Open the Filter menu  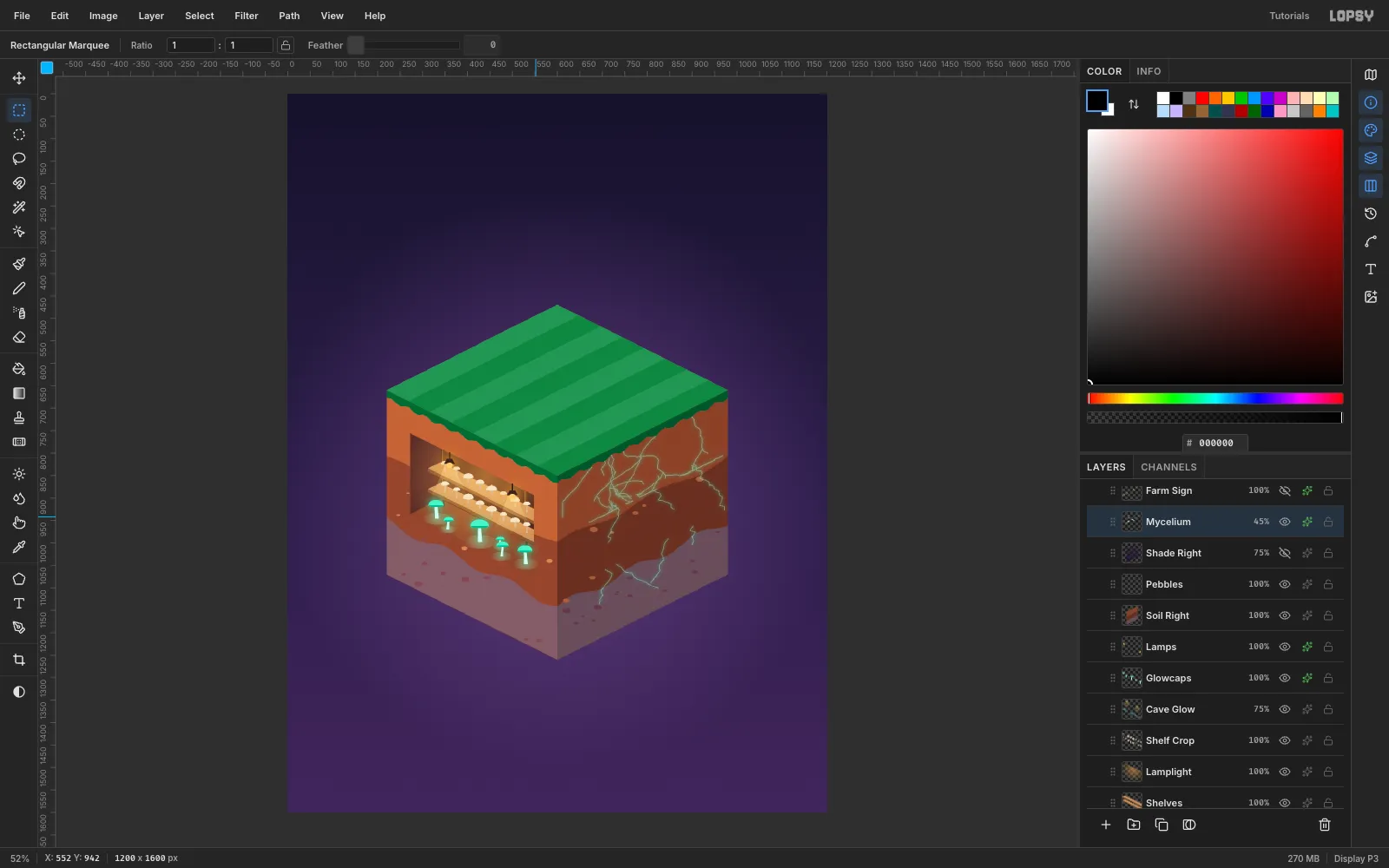click(x=247, y=16)
